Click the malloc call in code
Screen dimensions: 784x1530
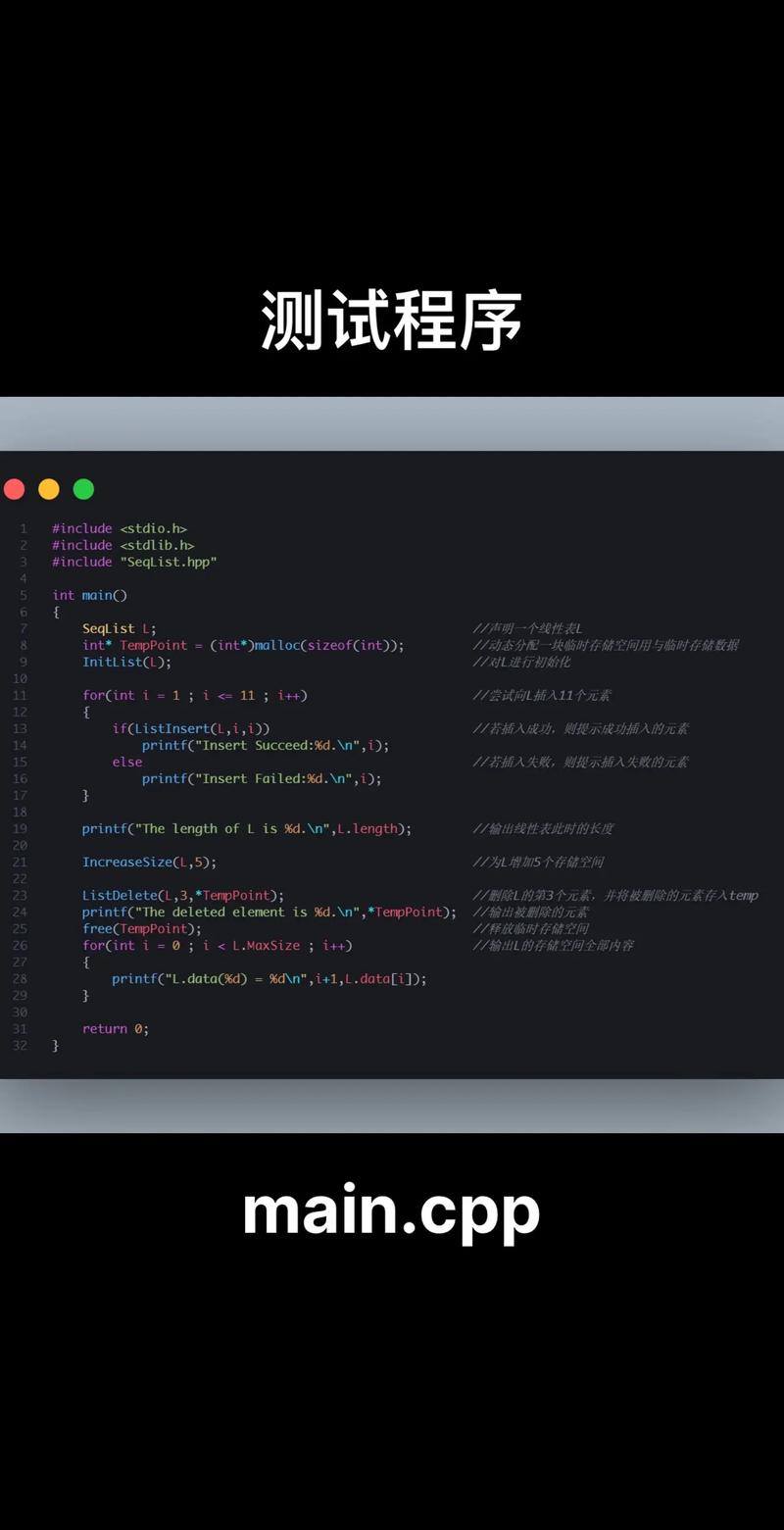point(278,645)
